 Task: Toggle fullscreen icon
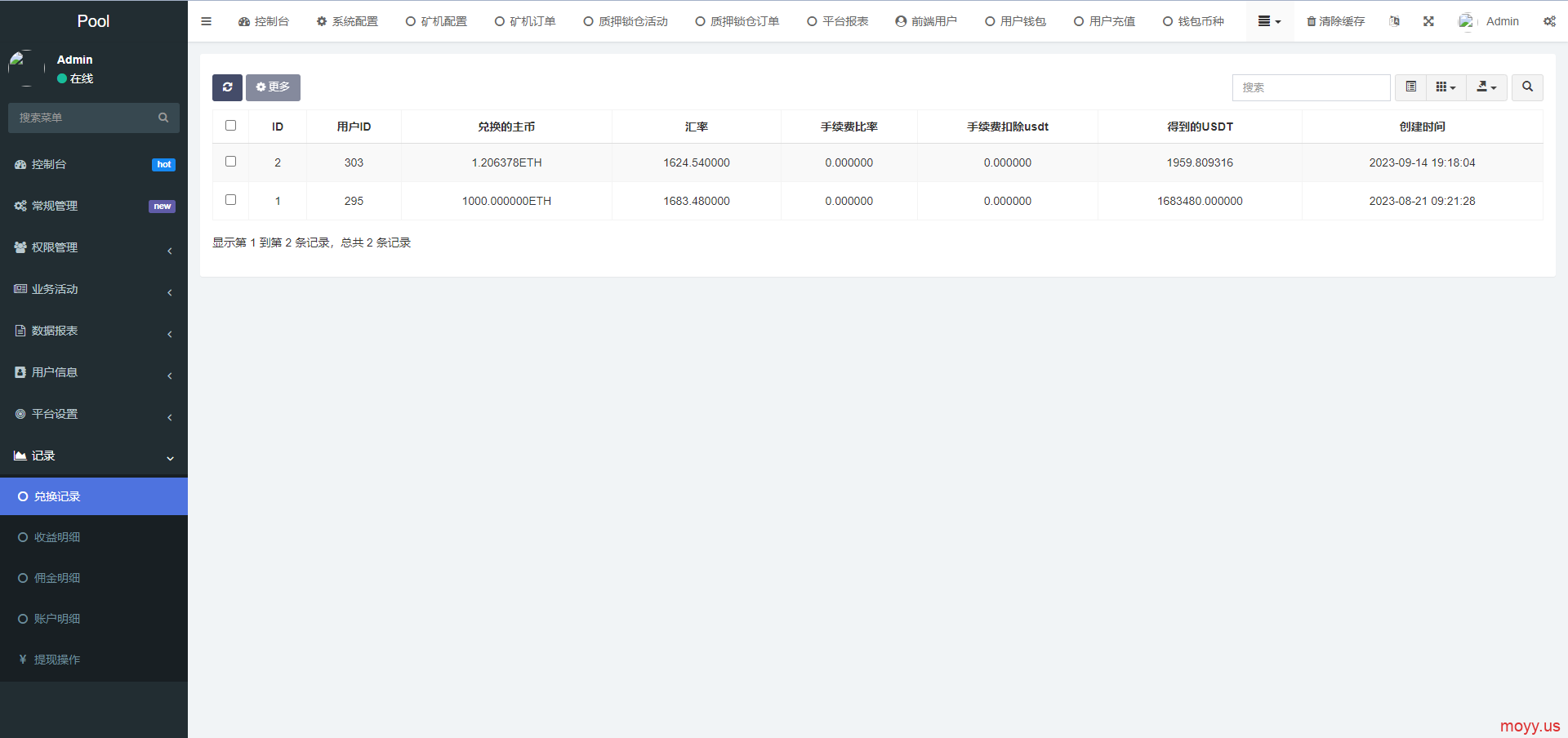[x=1428, y=21]
